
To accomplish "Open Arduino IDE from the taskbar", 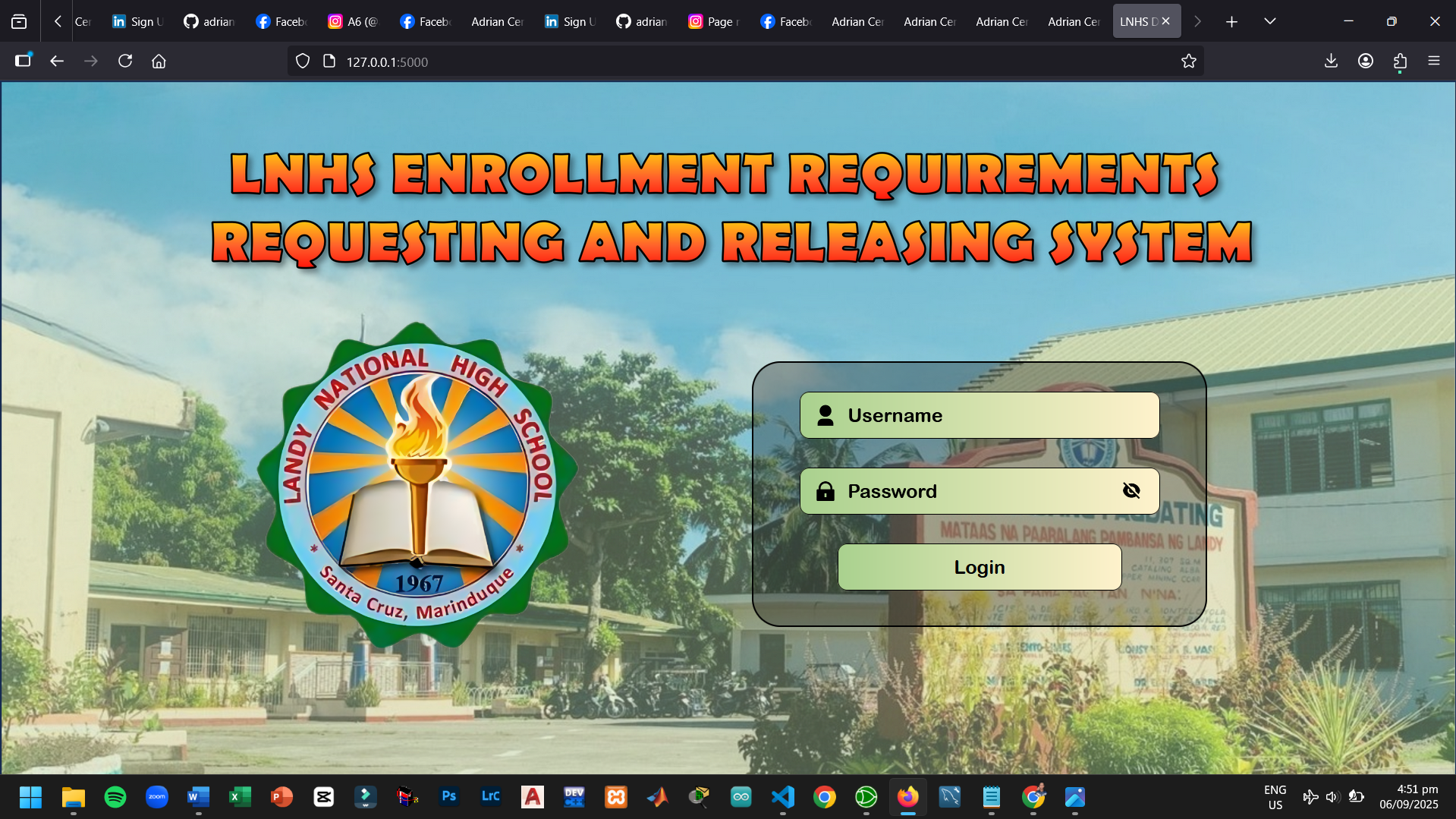I will pos(741,797).
